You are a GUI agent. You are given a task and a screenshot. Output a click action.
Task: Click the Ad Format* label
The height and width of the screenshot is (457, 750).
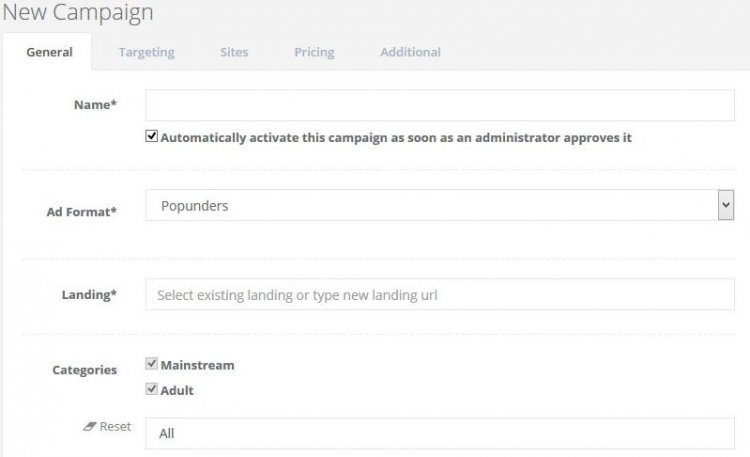pos(82,212)
